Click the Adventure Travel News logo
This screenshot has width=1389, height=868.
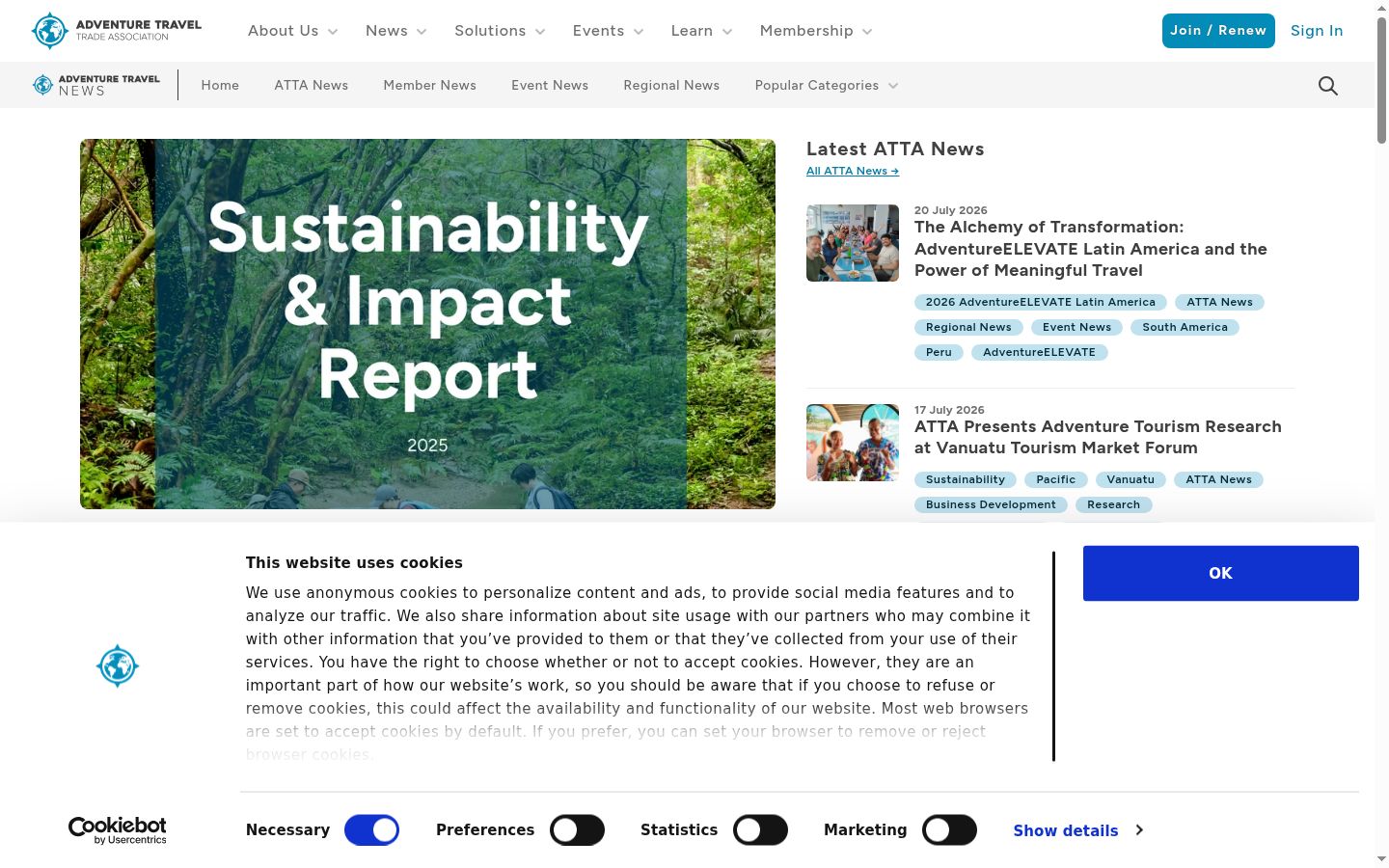tap(96, 85)
